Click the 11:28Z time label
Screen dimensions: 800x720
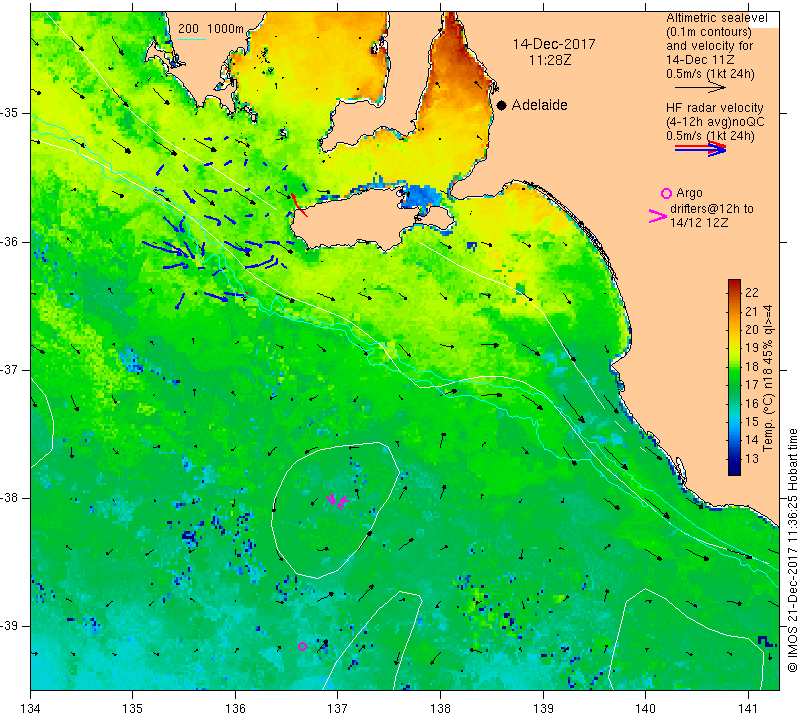coord(550,60)
